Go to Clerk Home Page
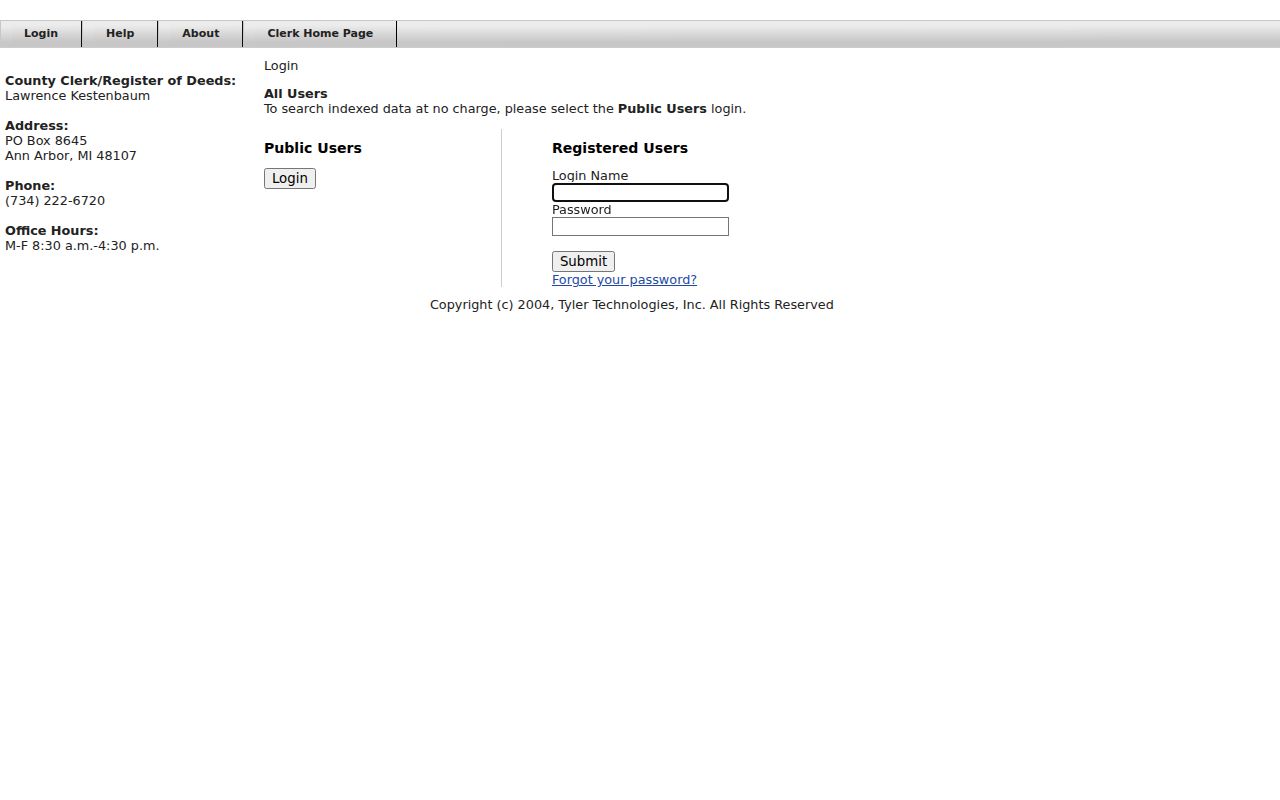1280x800 pixels. tap(320, 33)
